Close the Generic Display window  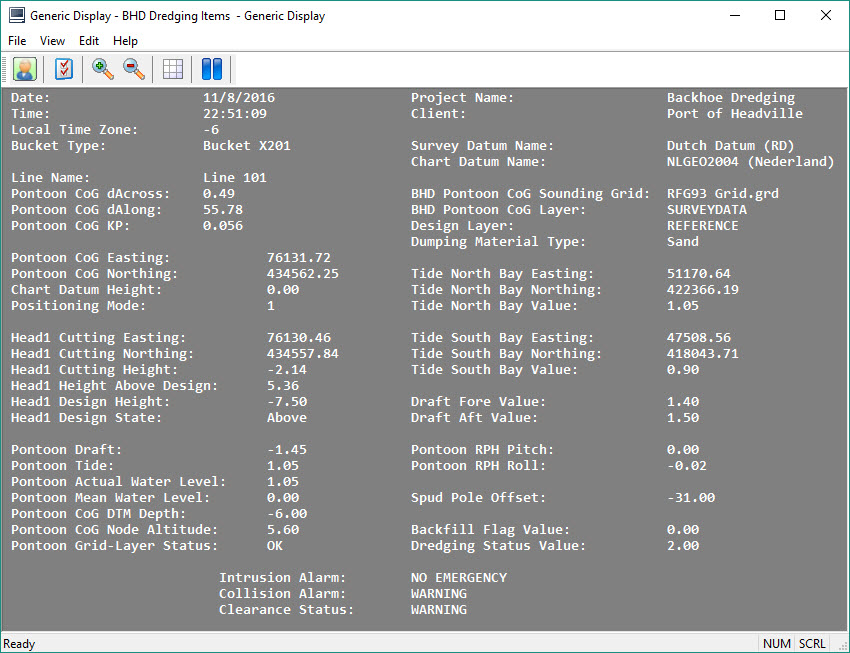coord(825,16)
